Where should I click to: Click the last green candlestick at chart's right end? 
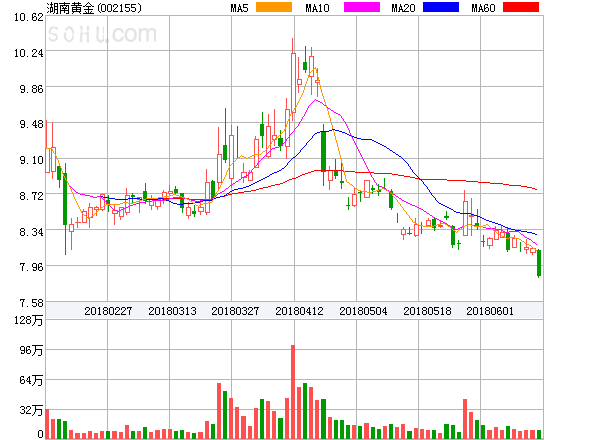pyautogui.click(x=539, y=263)
